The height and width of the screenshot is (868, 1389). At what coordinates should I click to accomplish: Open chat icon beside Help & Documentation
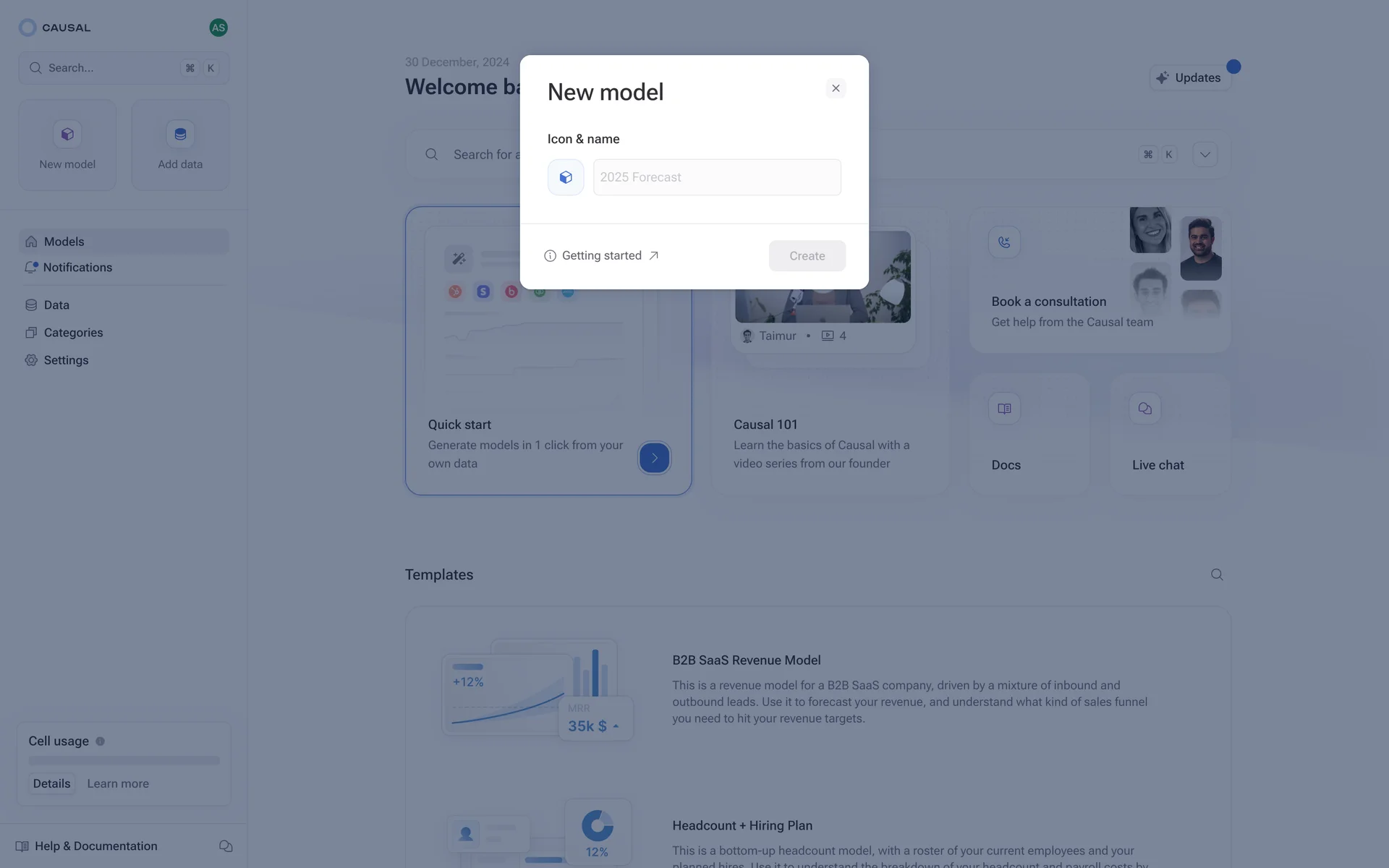coord(226,846)
